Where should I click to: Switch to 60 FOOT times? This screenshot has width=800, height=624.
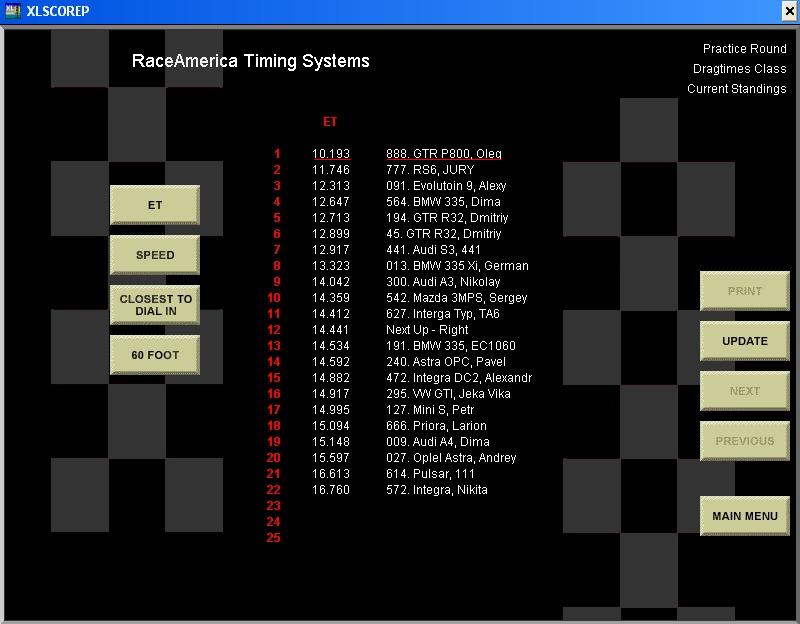coord(154,355)
